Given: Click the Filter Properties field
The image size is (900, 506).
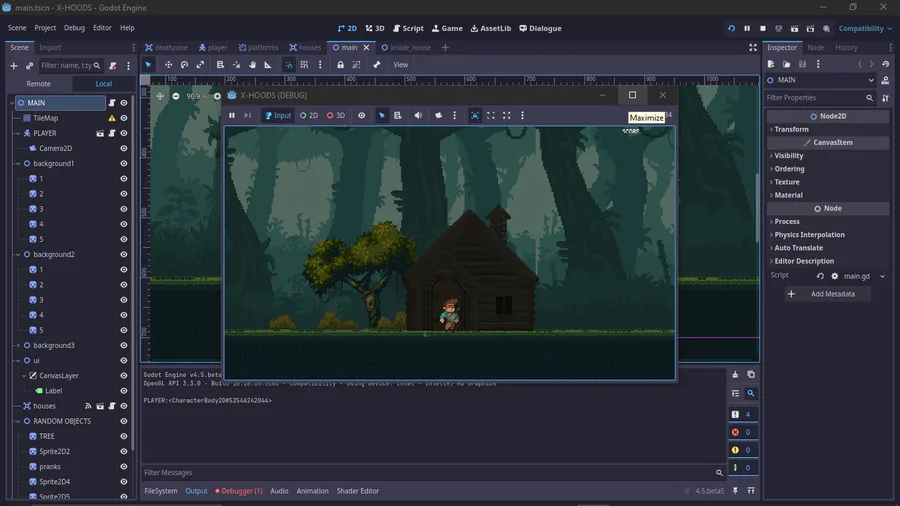Looking at the screenshot, I should (820, 98).
